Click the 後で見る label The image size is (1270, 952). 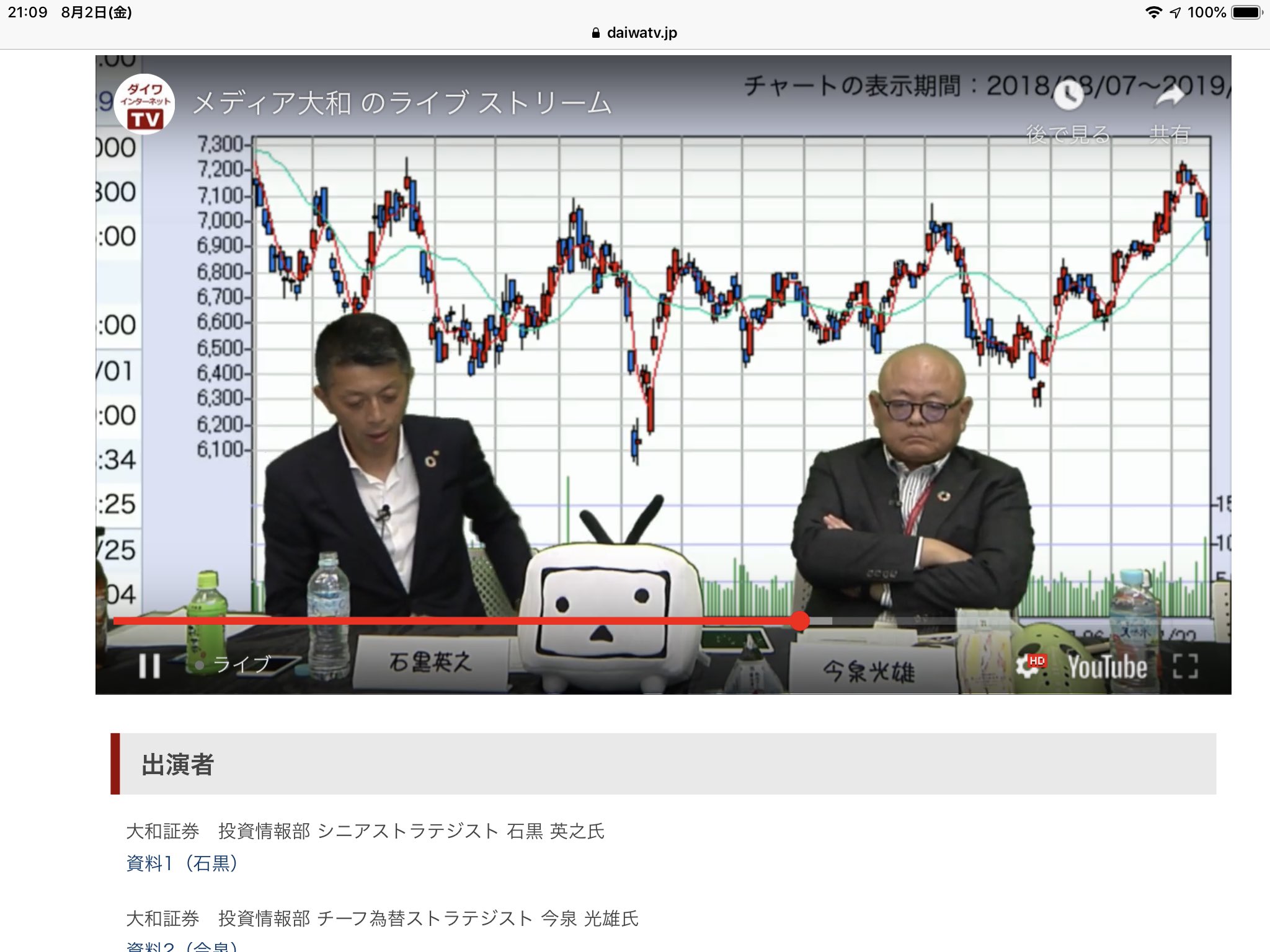pyautogui.click(x=1068, y=134)
